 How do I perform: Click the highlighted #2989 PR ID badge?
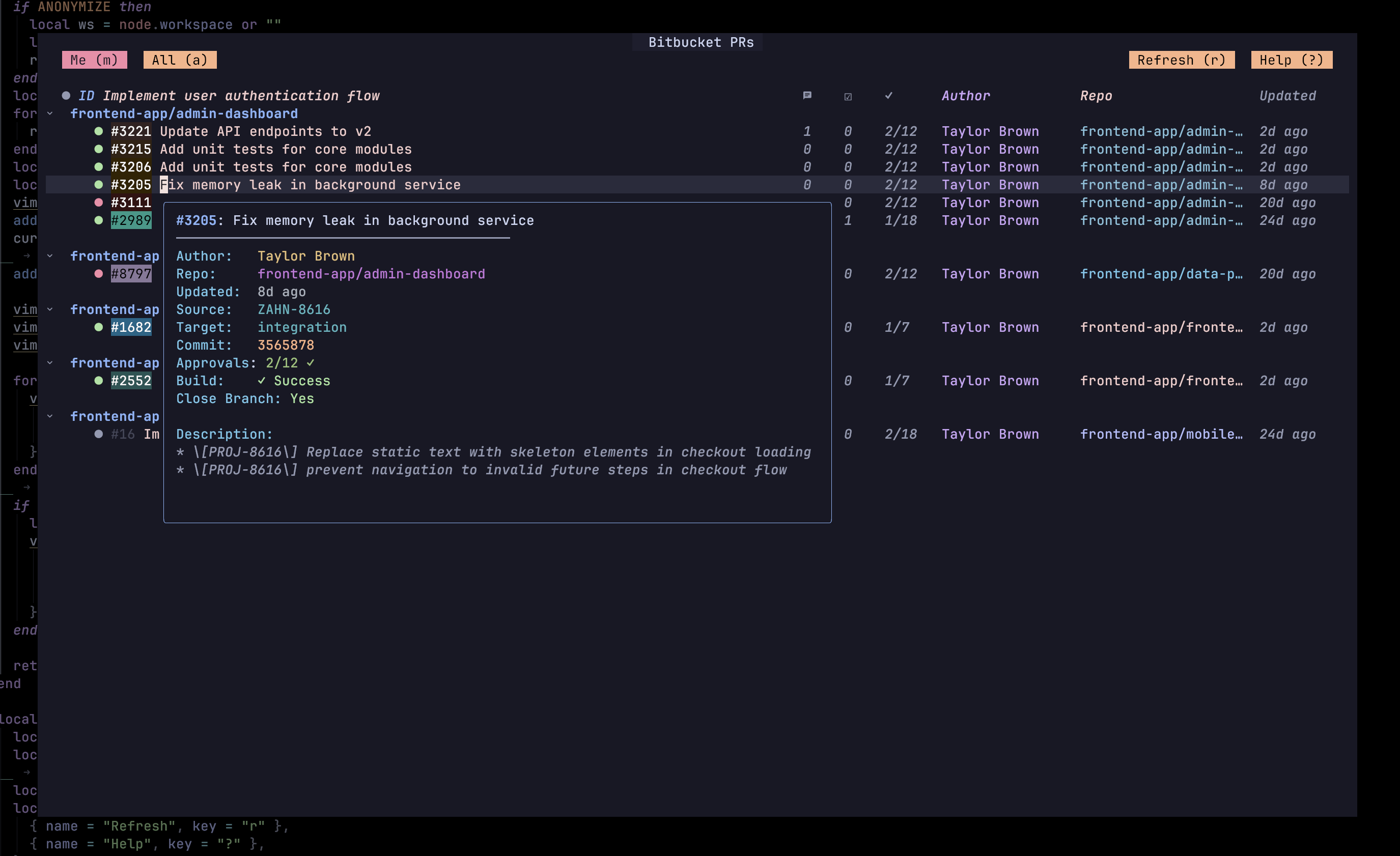(x=131, y=220)
